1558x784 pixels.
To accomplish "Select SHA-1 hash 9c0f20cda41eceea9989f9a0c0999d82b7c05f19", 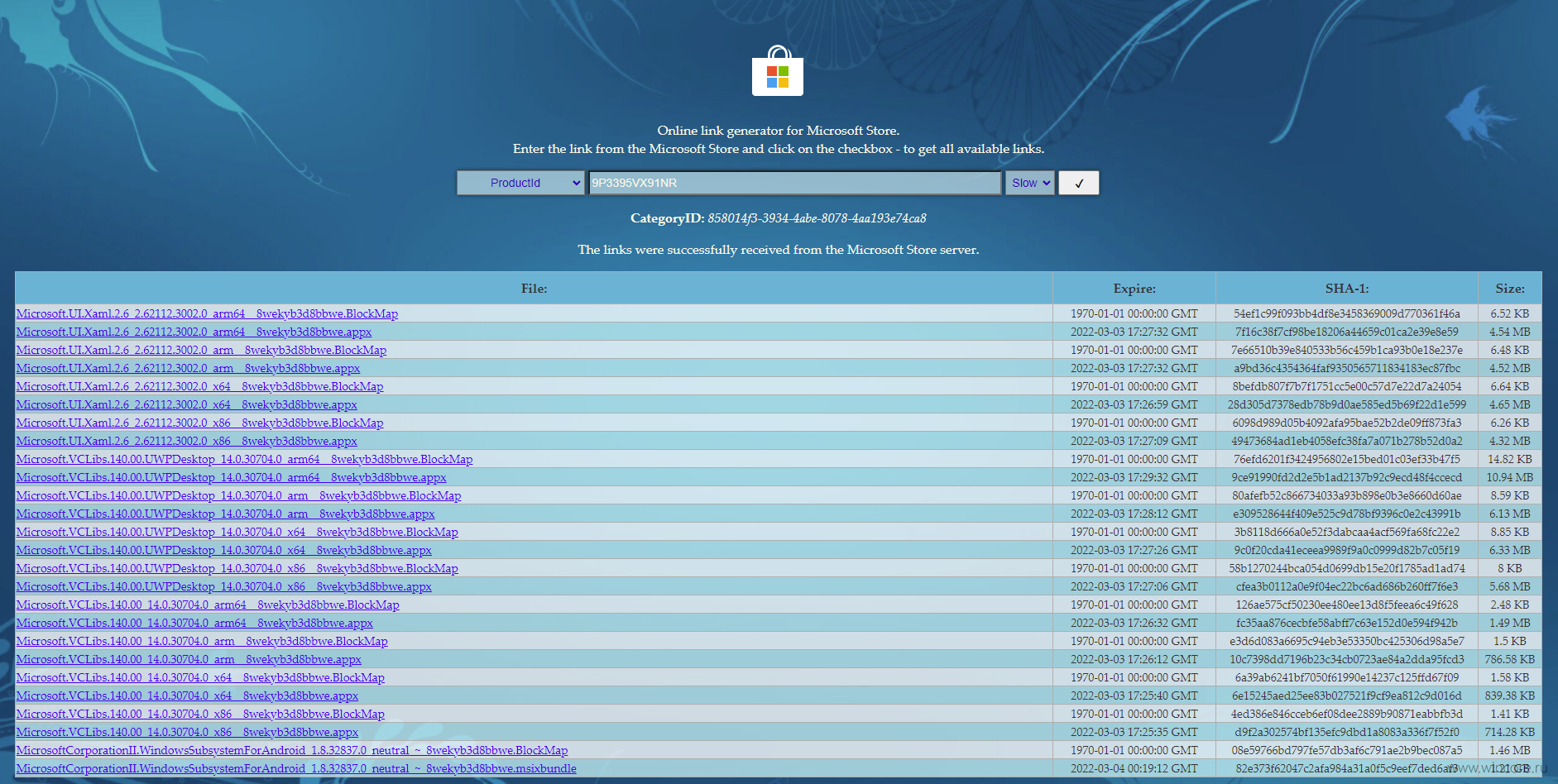I will pos(1347,550).
